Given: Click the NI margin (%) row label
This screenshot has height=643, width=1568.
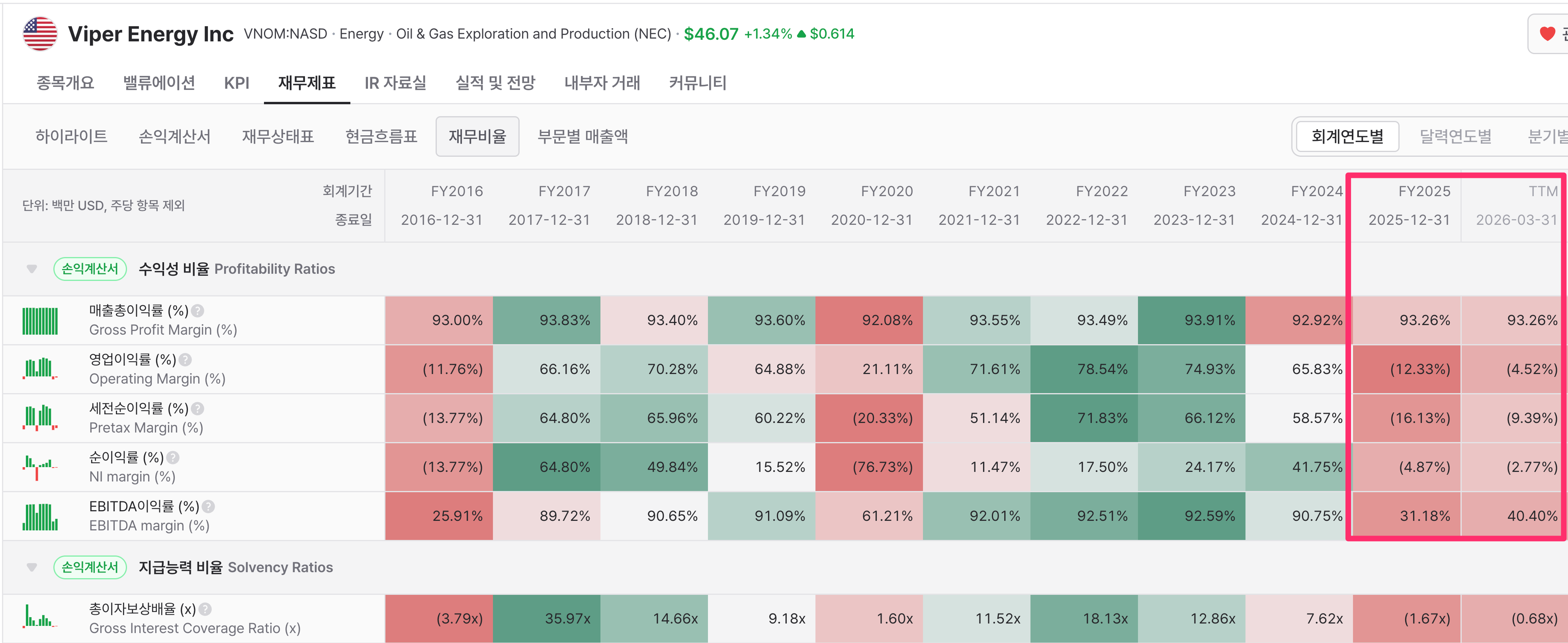Looking at the screenshot, I should [132, 477].
